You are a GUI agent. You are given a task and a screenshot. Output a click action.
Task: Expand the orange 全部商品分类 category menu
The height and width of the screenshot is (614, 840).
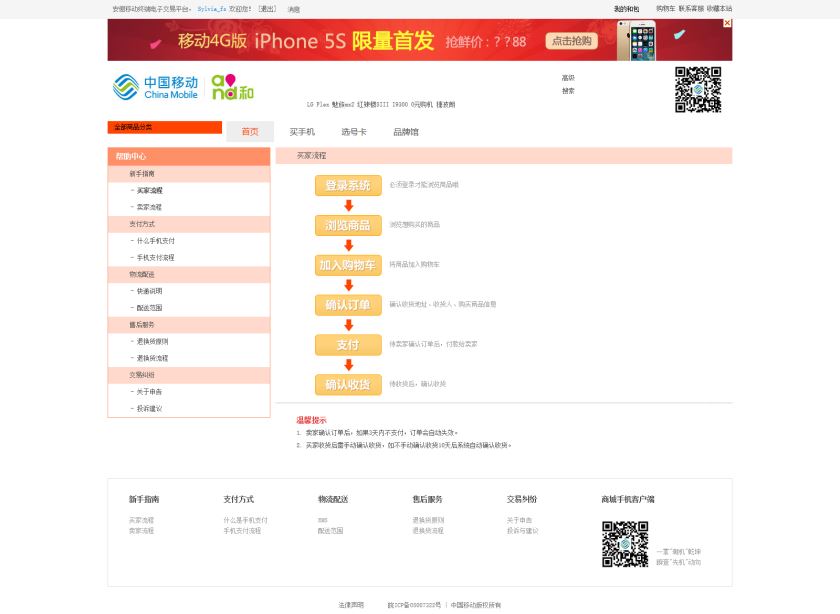point(164,127)
